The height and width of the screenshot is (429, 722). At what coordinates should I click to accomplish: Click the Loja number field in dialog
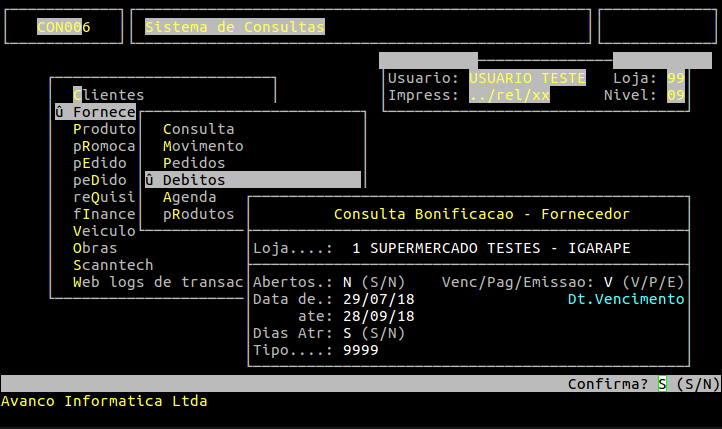pyautogui.click(x=358, y=248)
